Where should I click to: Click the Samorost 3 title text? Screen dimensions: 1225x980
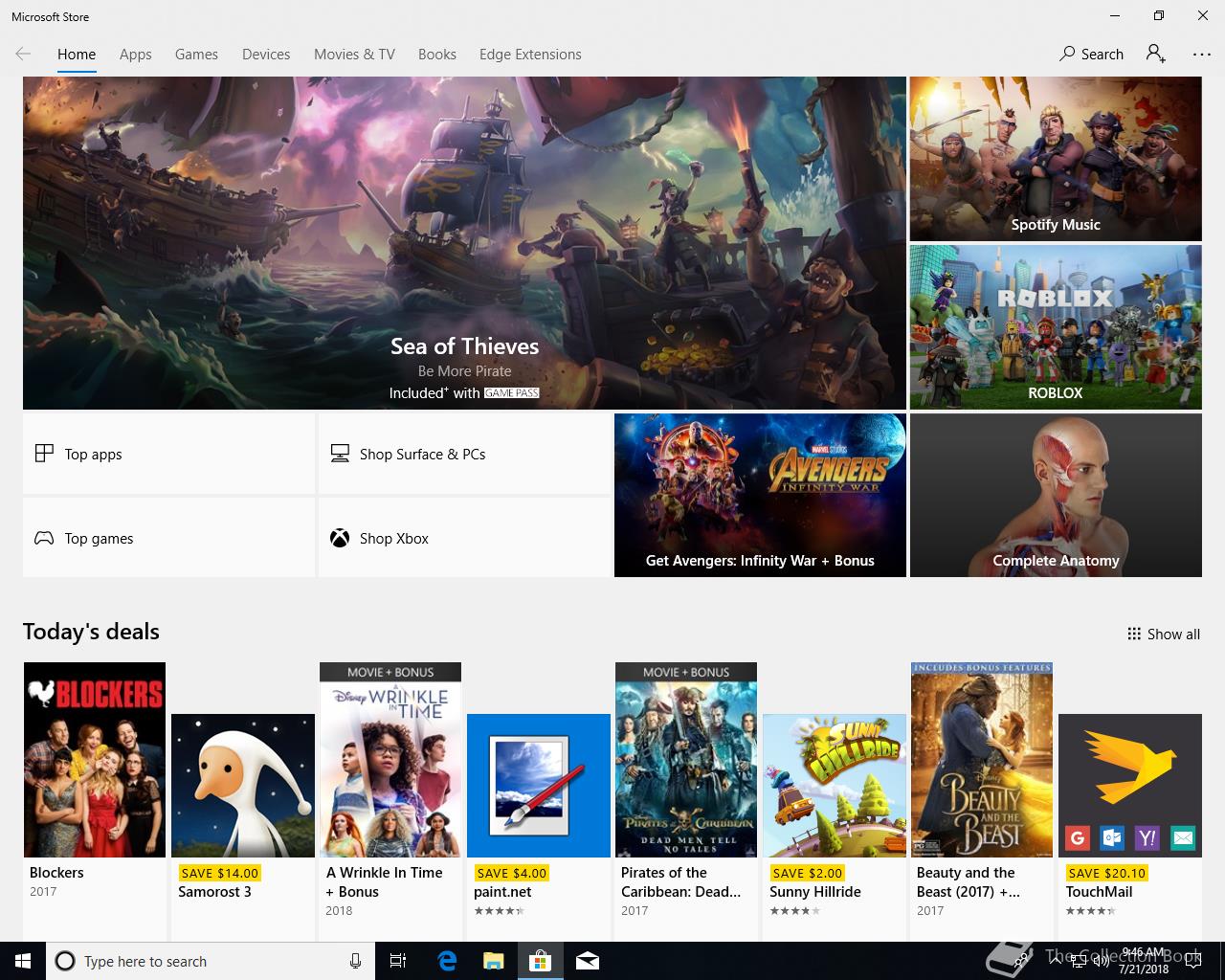[214, 892]
